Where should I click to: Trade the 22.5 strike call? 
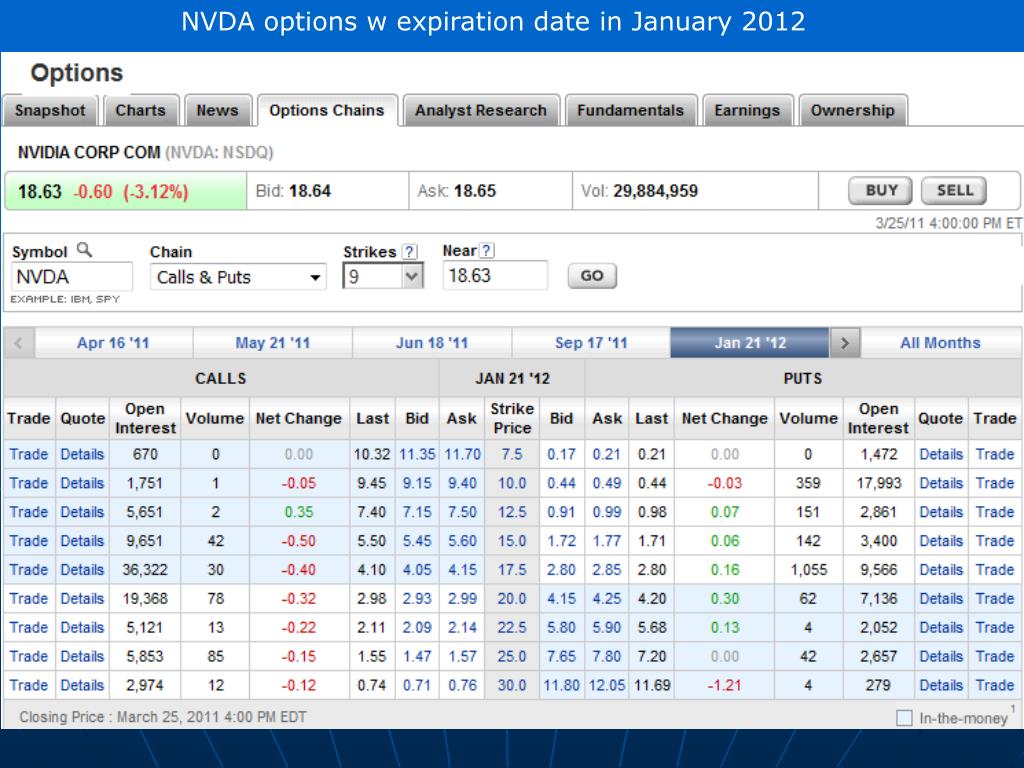29,628
